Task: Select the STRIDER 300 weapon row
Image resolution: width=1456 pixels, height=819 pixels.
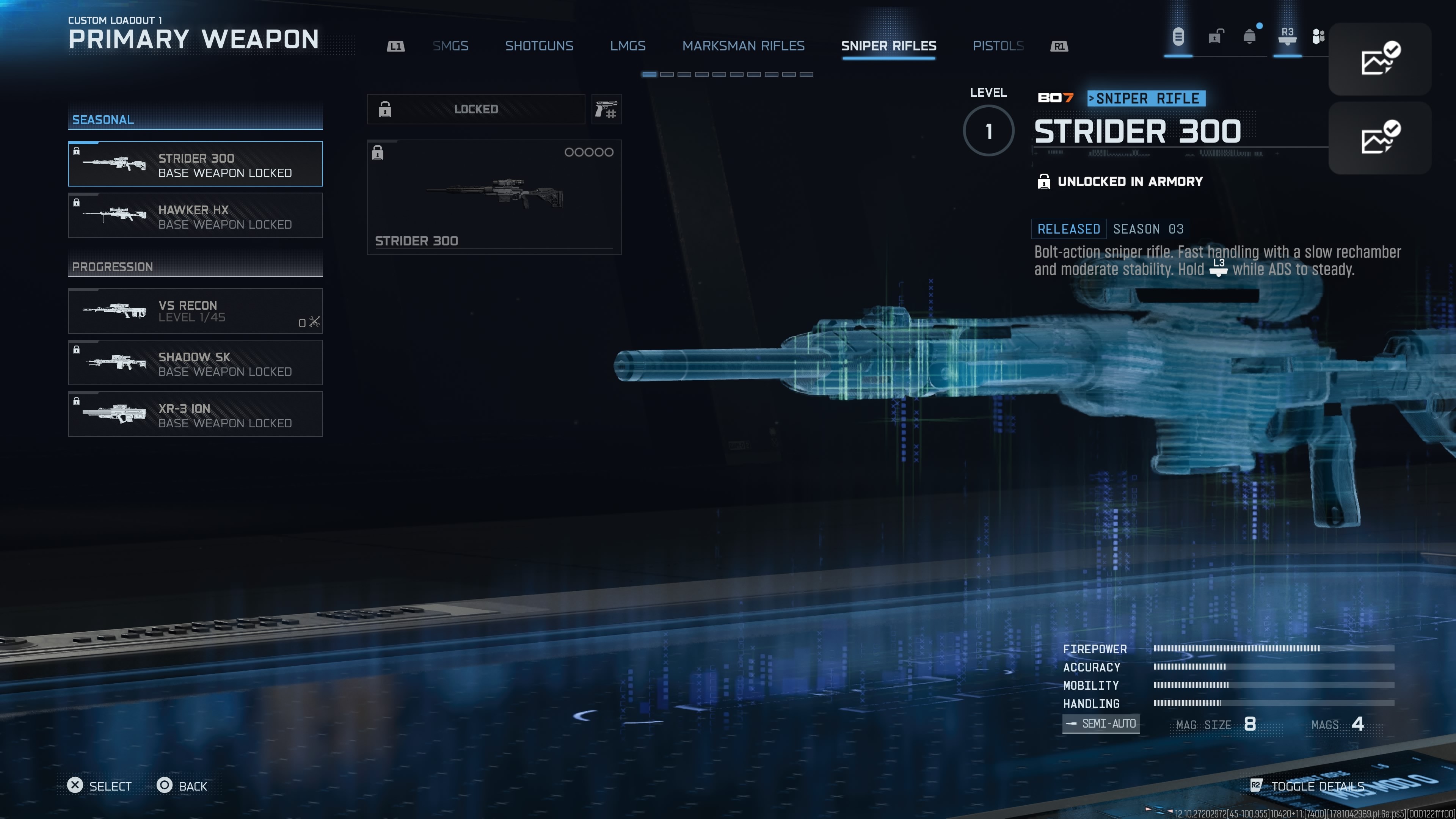Action: coord(196,164)
